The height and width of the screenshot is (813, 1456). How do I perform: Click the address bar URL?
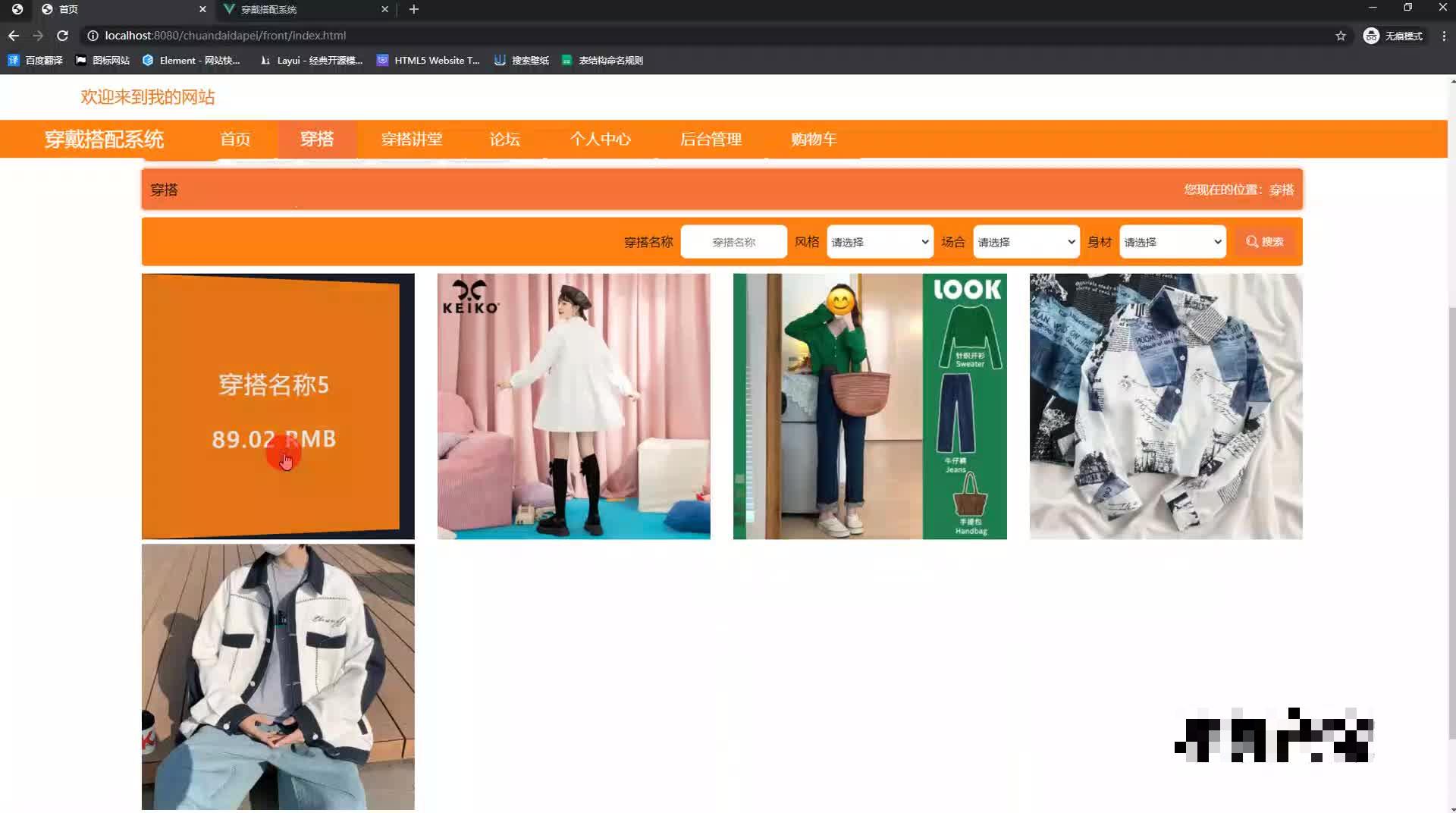(x=225, y=36)
